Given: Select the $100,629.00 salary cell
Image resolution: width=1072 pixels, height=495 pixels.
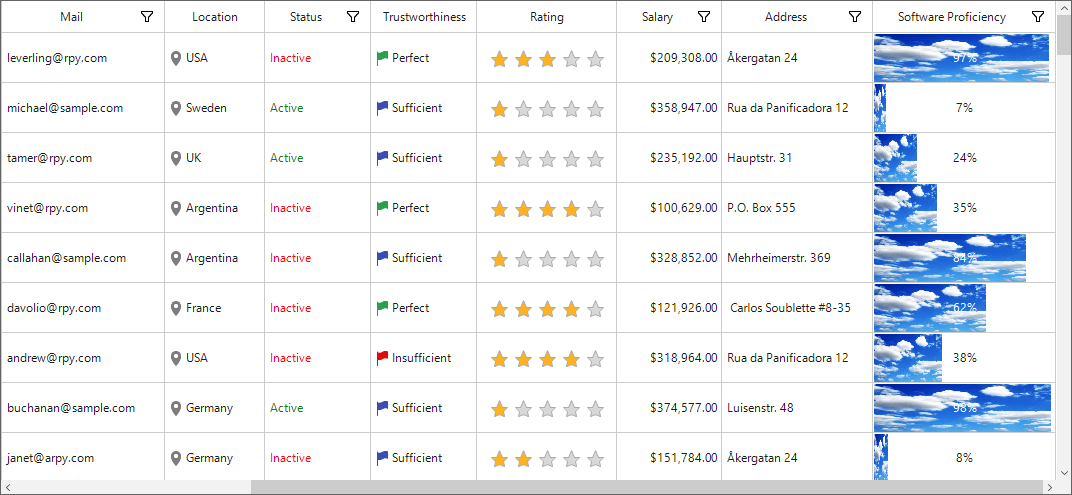Looking at the screenshot, I should pos(669,208).
